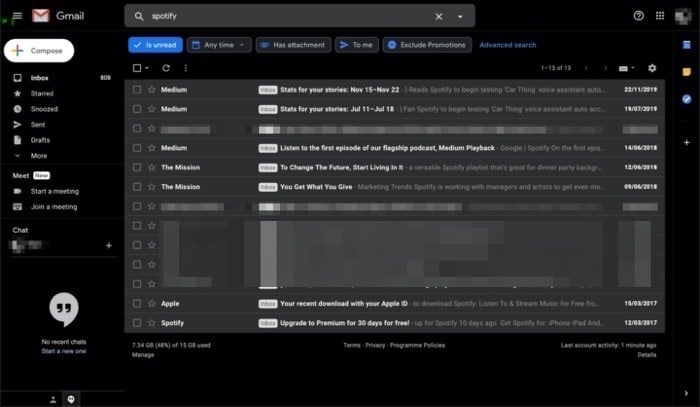Toggle the To me filter
This screenshot has height=407, width=700.
click(x=357, y=45)
